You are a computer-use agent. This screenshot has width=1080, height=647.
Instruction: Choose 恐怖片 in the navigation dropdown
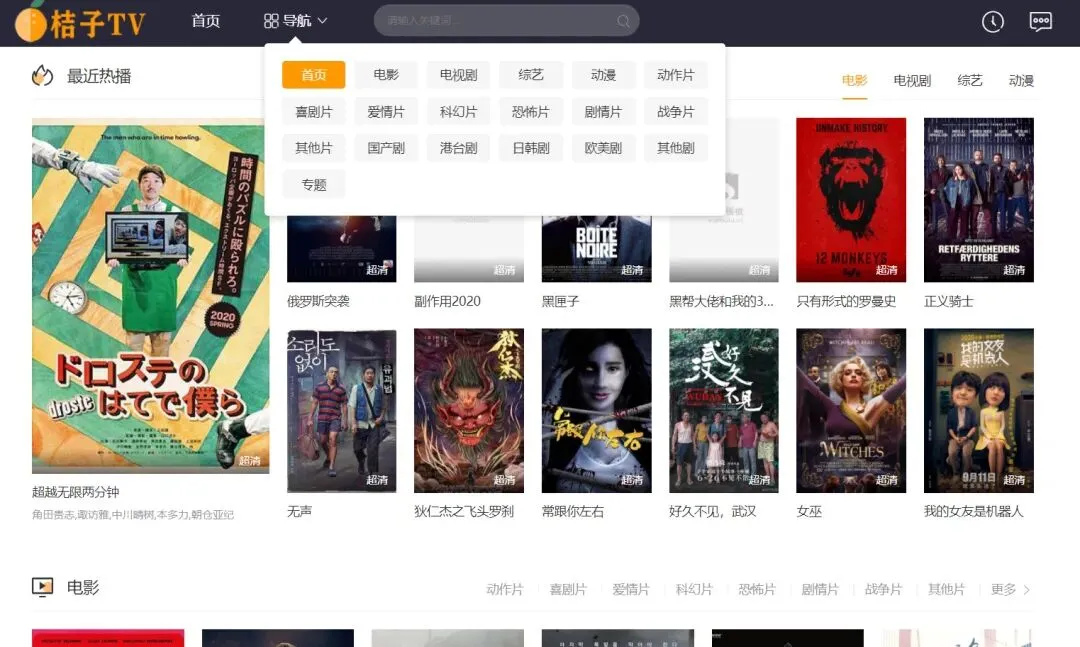(x=530, y=112)
